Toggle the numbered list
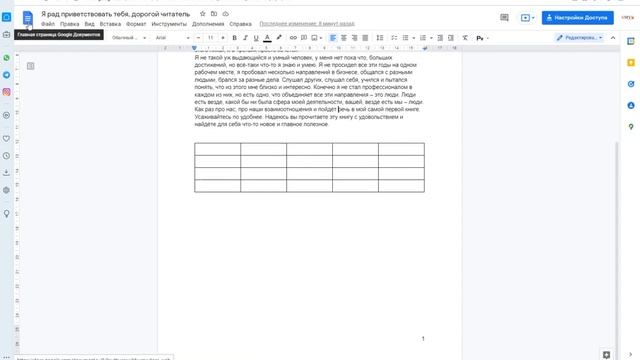Image resolution: width=640 pixels, height=360 pixels. (x=423, y=38)
